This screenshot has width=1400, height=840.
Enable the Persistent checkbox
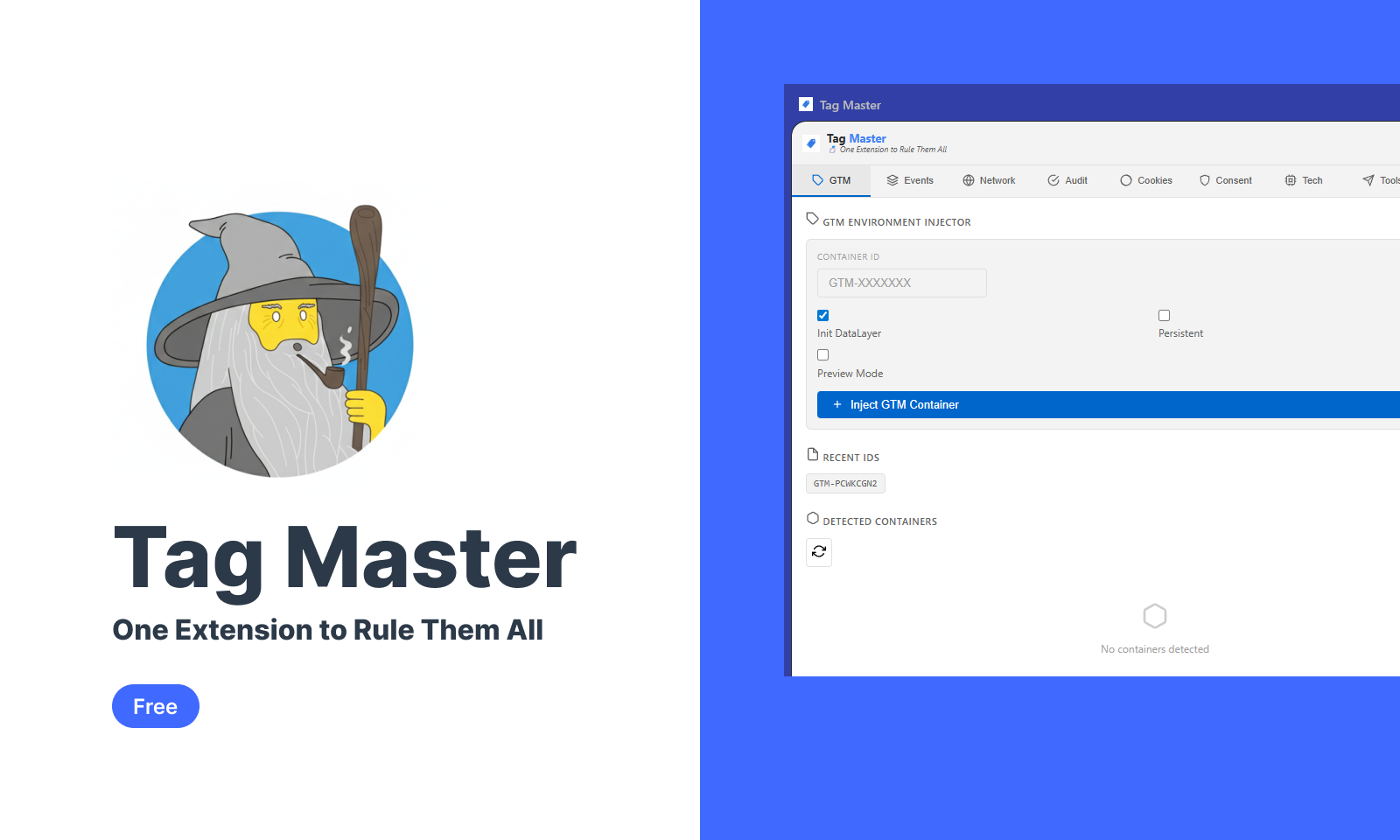pos(1164,315)
